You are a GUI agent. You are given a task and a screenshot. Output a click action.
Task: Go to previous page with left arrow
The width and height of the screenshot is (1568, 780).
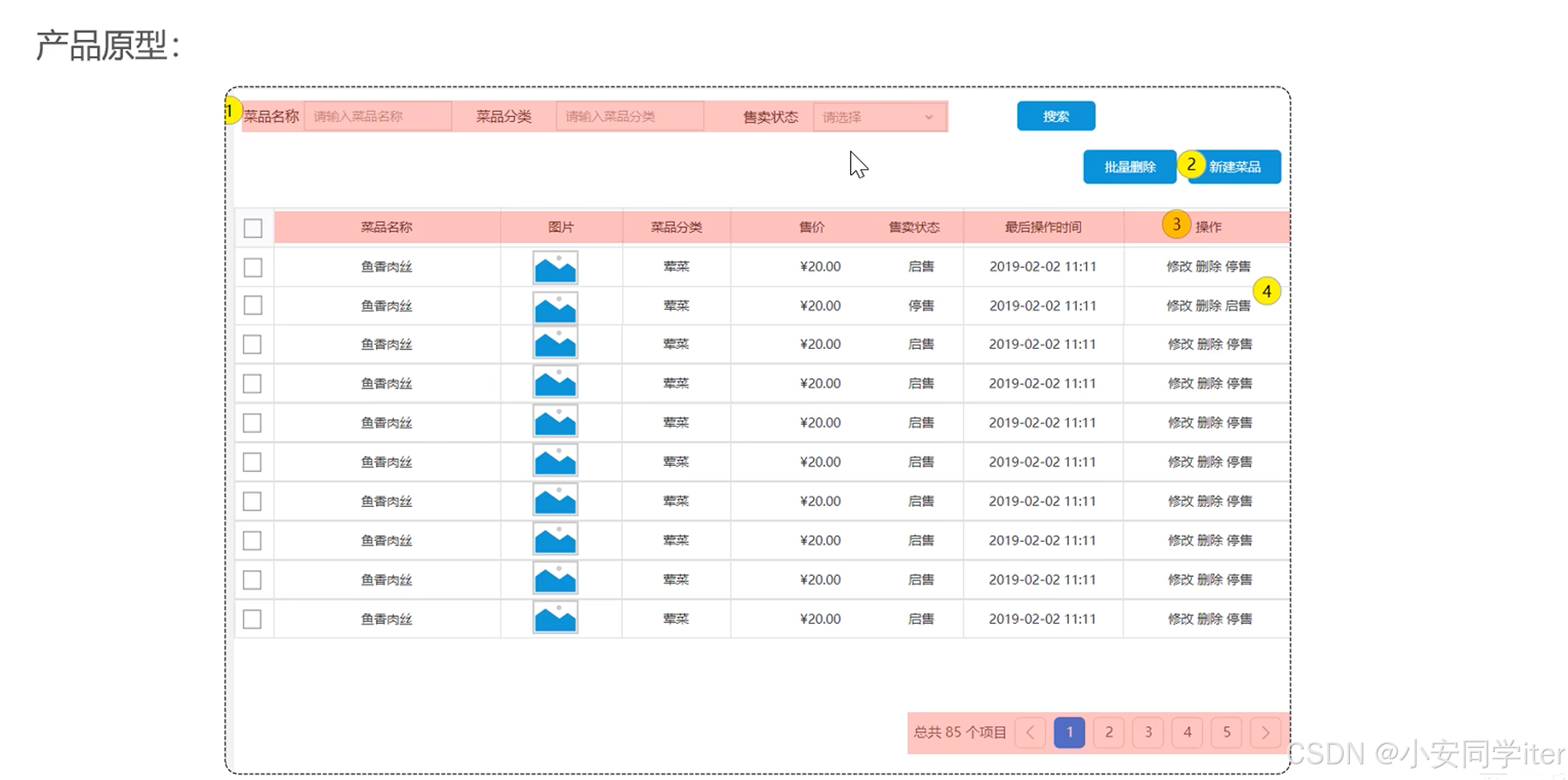pyautogui.click(x=1030, y=733)
